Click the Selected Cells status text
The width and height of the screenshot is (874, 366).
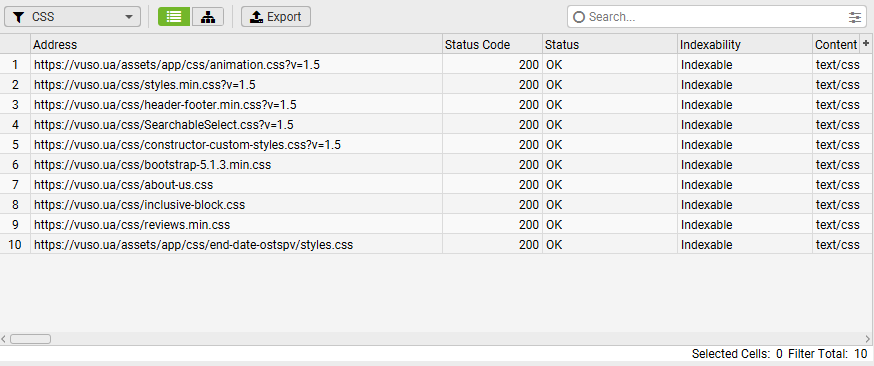coord(737,354)
